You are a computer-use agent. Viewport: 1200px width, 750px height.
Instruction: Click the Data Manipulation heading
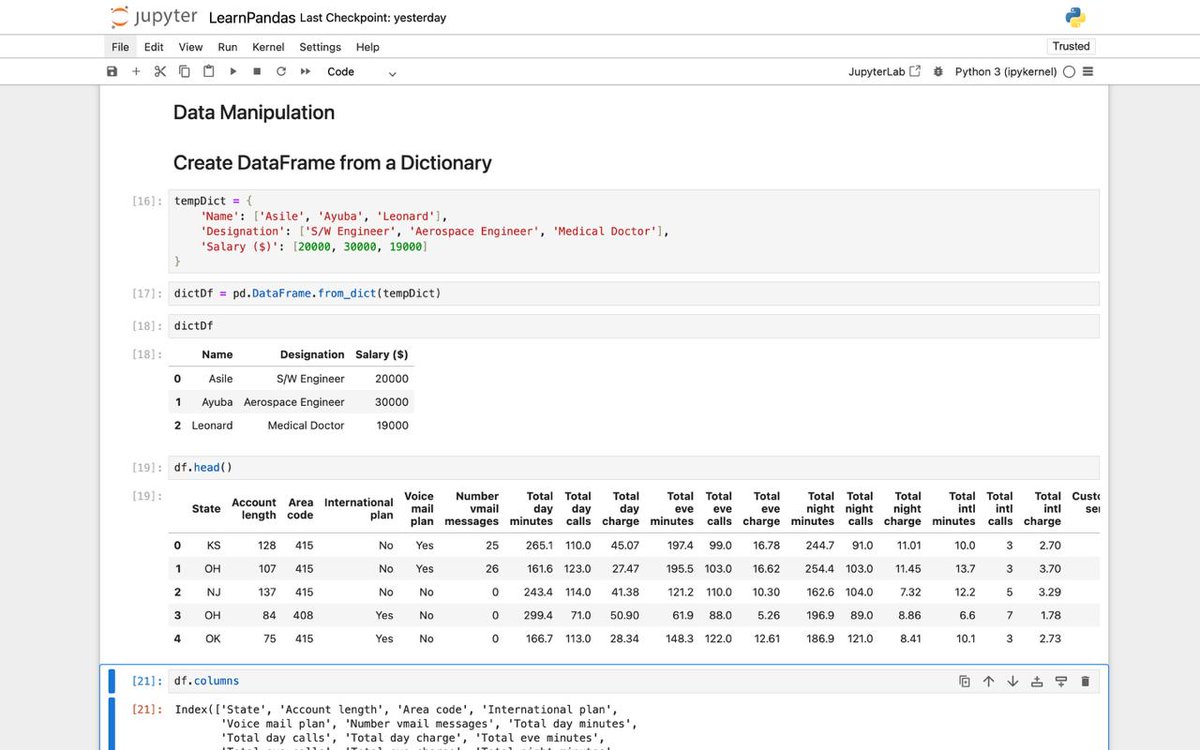click(x=254, y=112)
